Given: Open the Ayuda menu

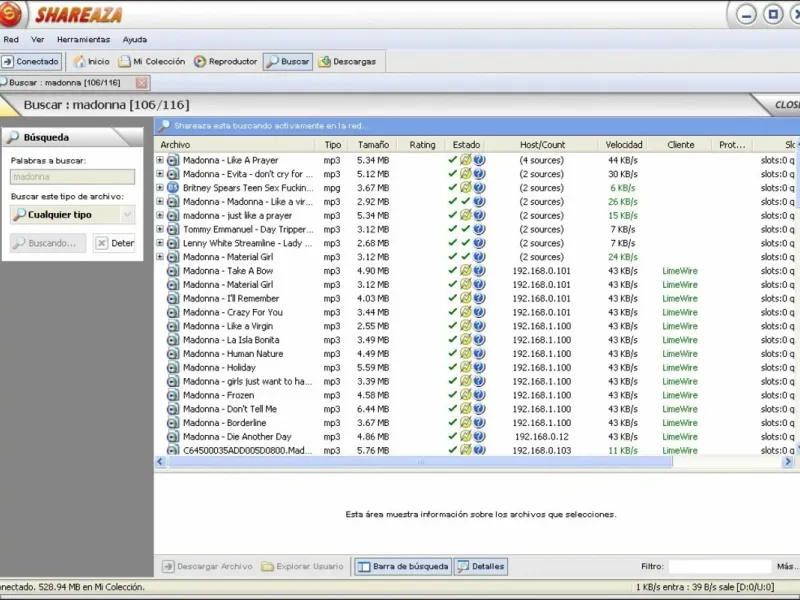Looking at the screenshot, I should 134,40.
